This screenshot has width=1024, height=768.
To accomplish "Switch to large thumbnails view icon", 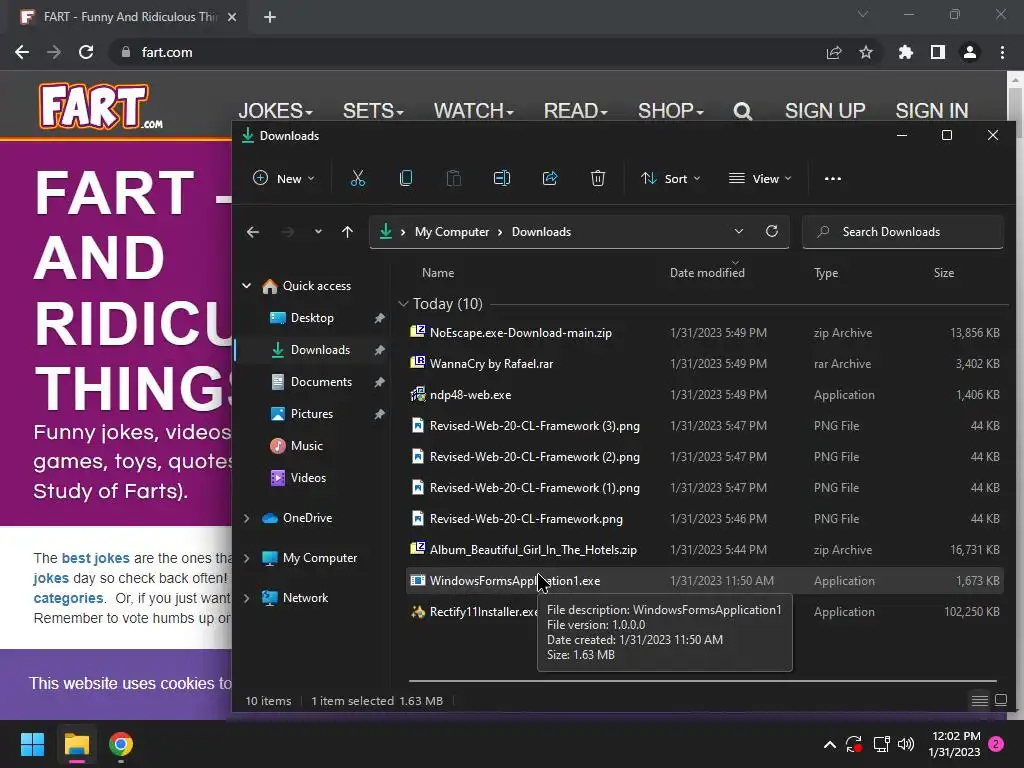I will pyautogui.click(x=1000, y=701).
